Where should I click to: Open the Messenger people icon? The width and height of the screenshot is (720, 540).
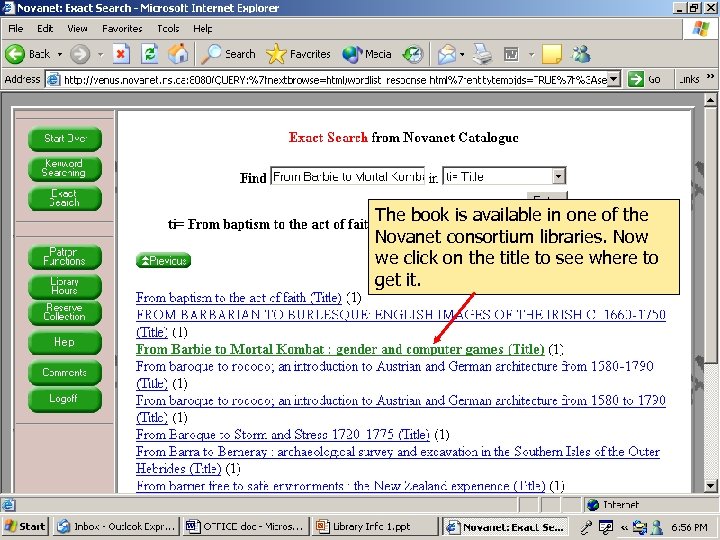pyautogui.click(x=581, y=54)
